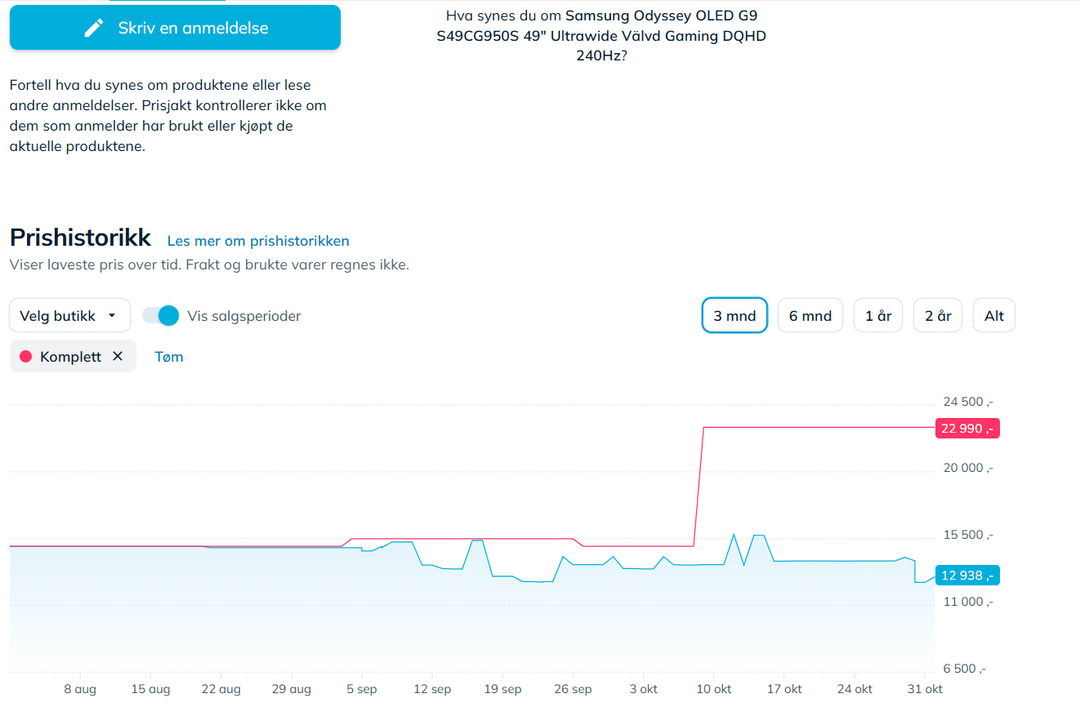Click the Prishistorikk heading

click(80, 238)
